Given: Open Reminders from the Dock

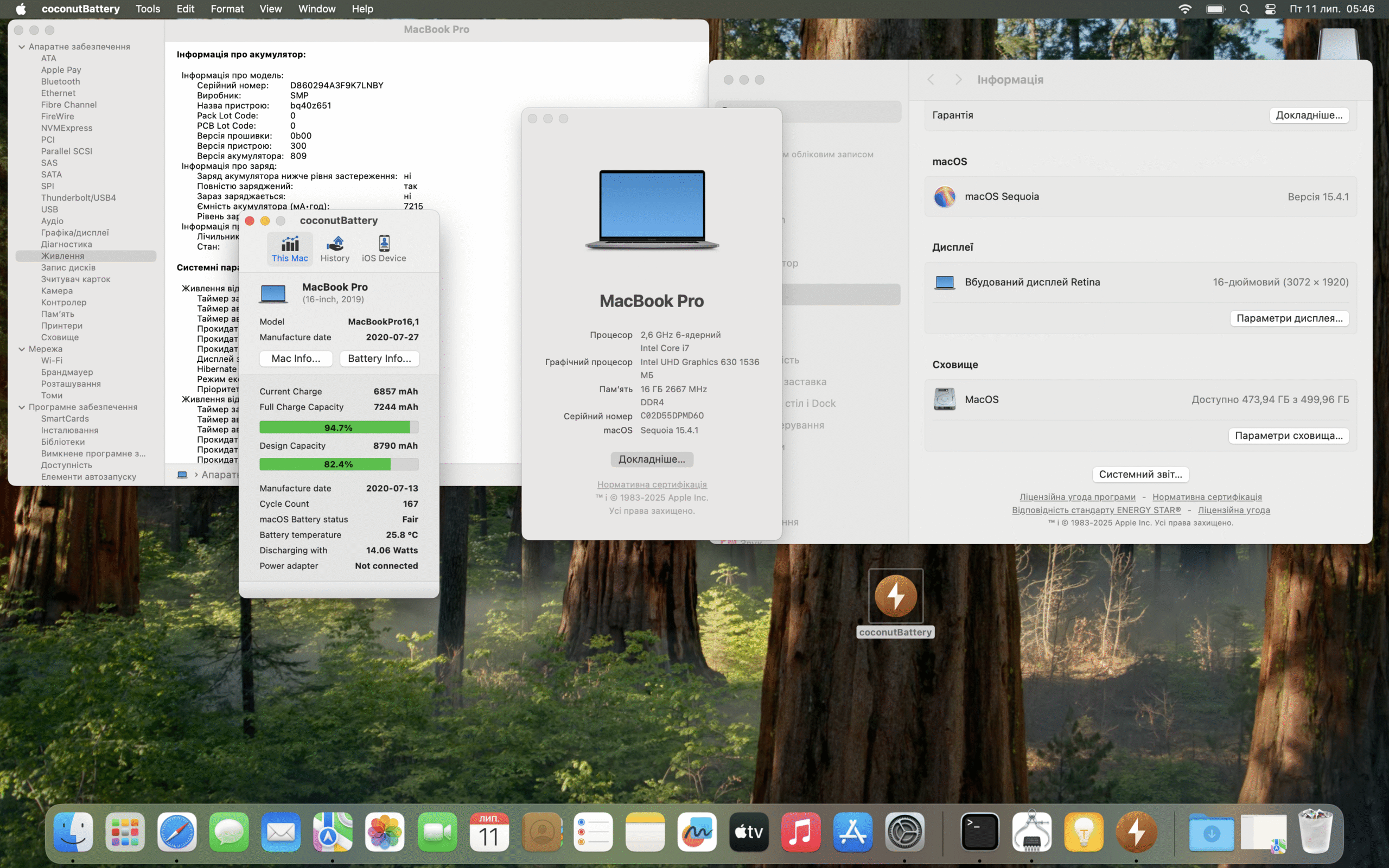Looking at the screenshot, I should (x=593, y=832).
